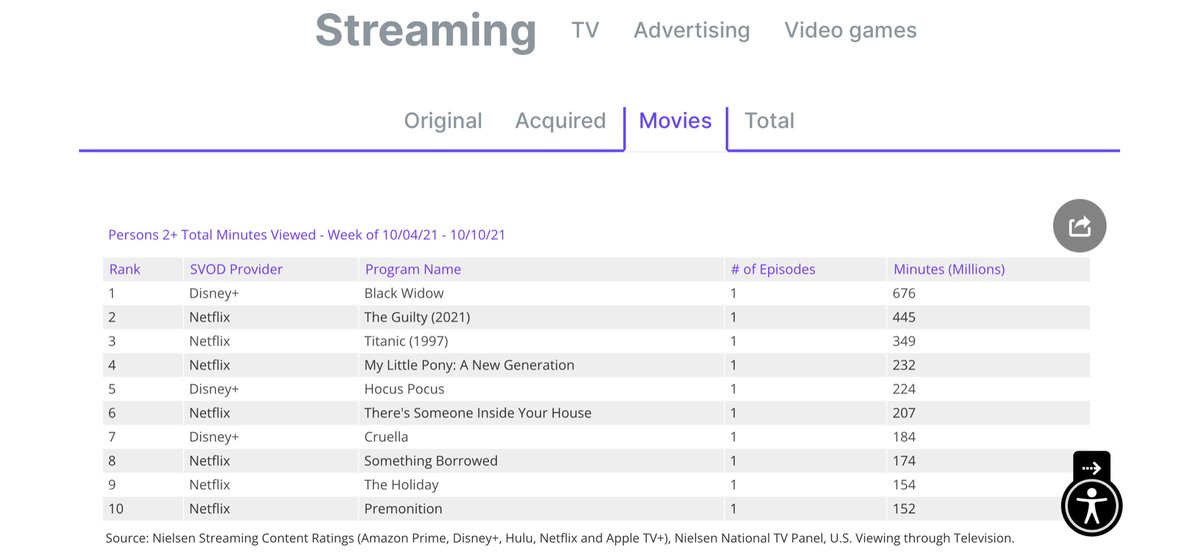Screen dimensions: 1199x554
Task: Click the Hocus Pocus program name
Action: click(404, 389)
